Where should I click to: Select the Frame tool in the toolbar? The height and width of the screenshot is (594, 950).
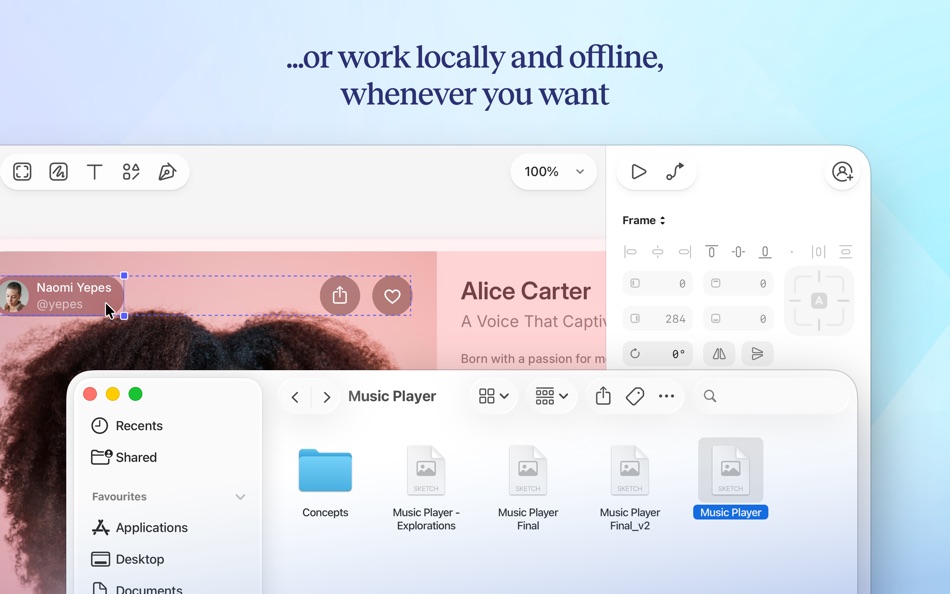21,171
